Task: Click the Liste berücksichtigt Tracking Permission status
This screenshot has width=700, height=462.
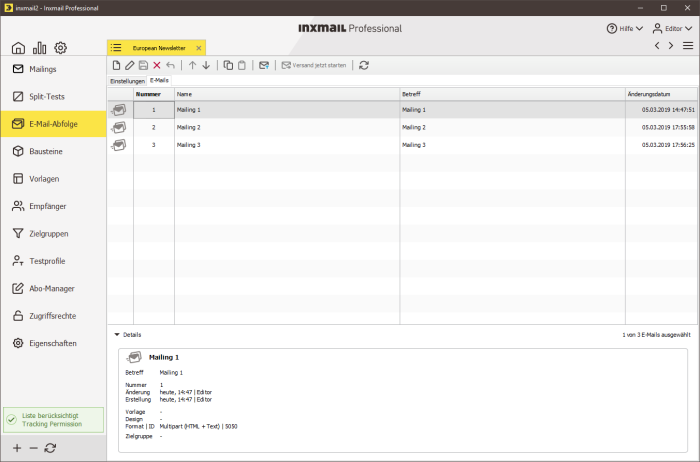Action: [54, 420]
